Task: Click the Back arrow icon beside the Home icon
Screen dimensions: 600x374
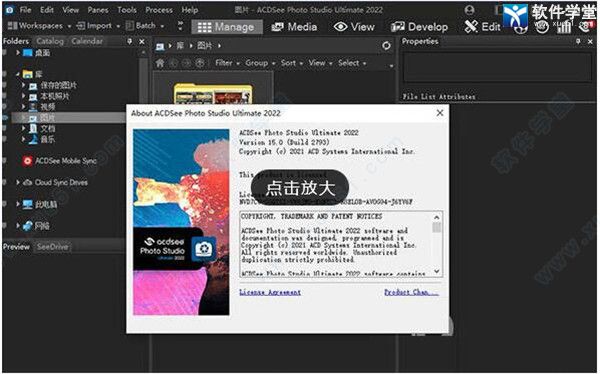Action: (x=174, y=63)
